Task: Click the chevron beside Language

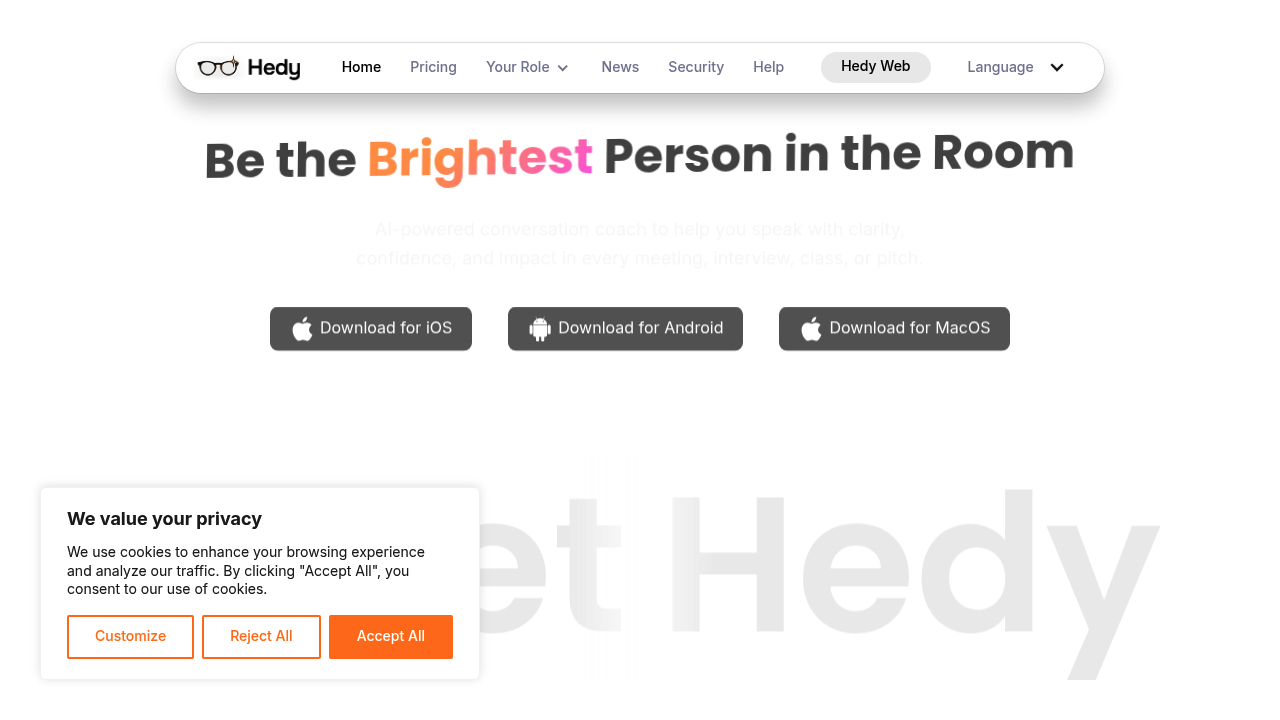Action: [1057, 67]
